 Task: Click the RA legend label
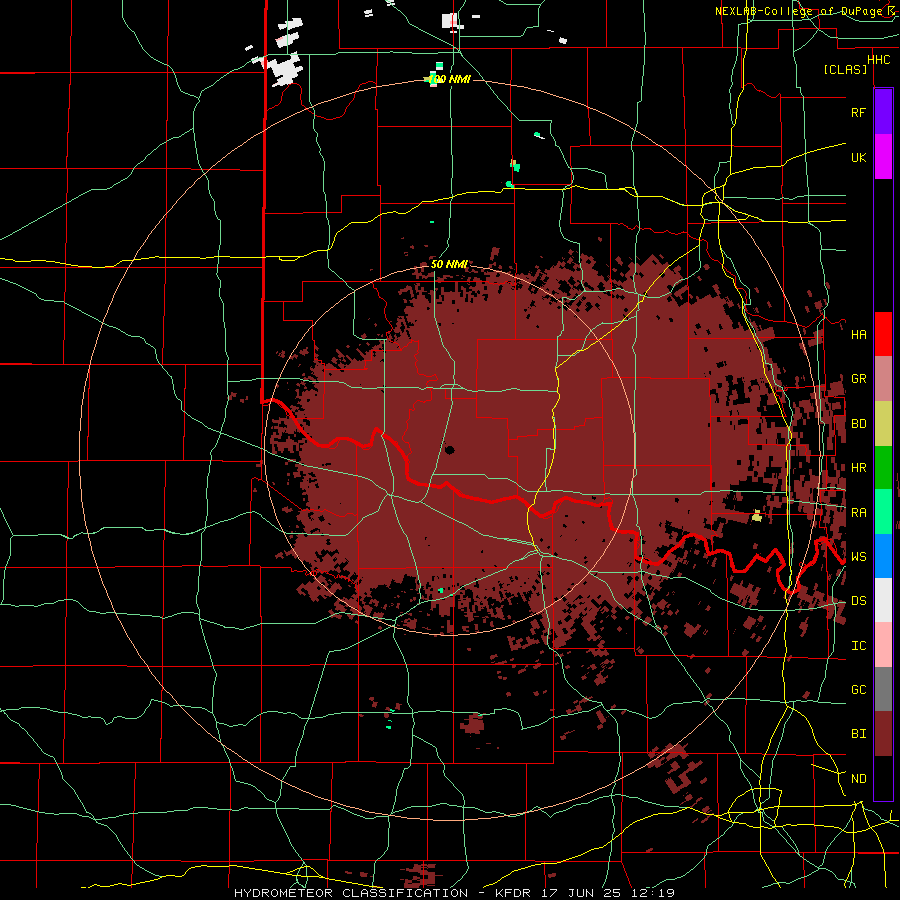[x=858, y=513]
